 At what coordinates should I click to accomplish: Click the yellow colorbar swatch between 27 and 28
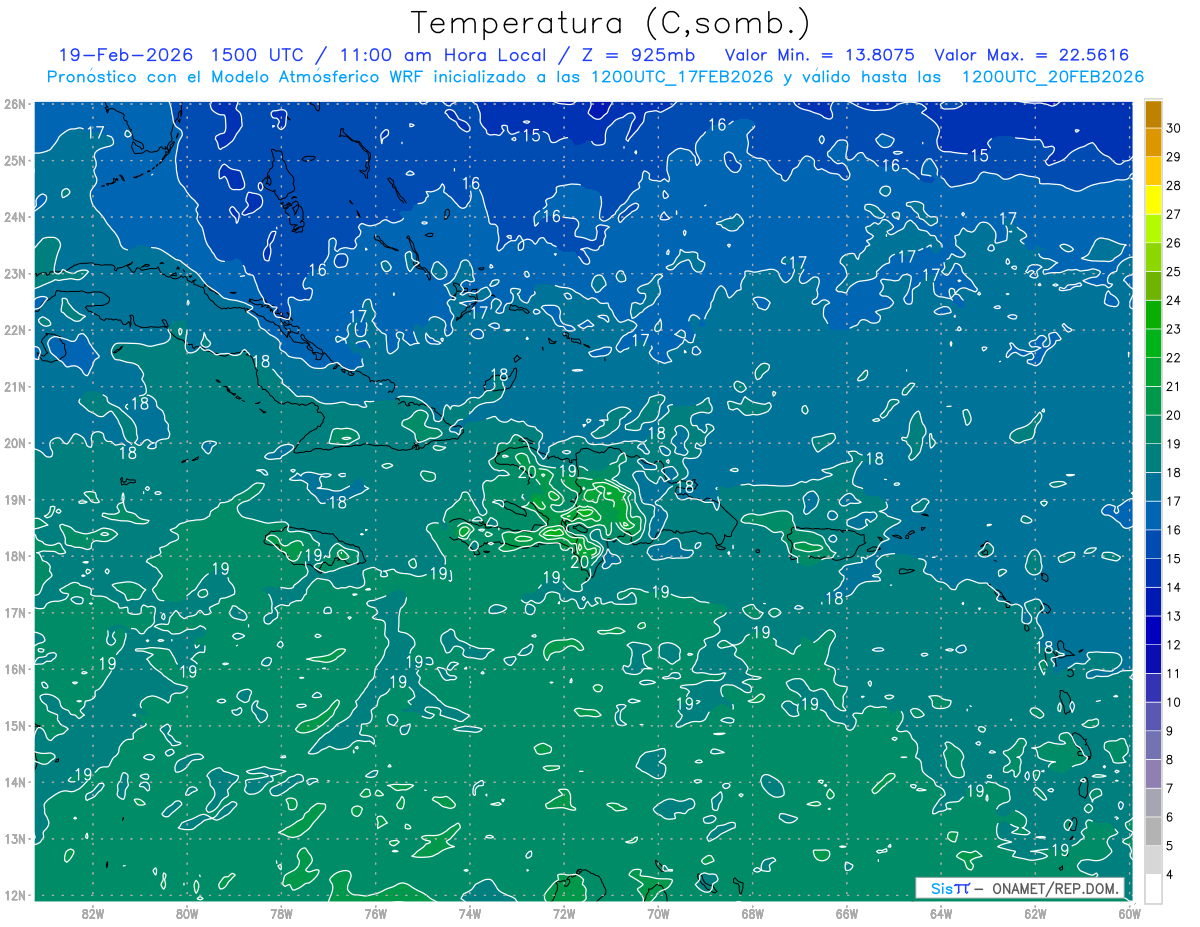tap(1153, 200)
